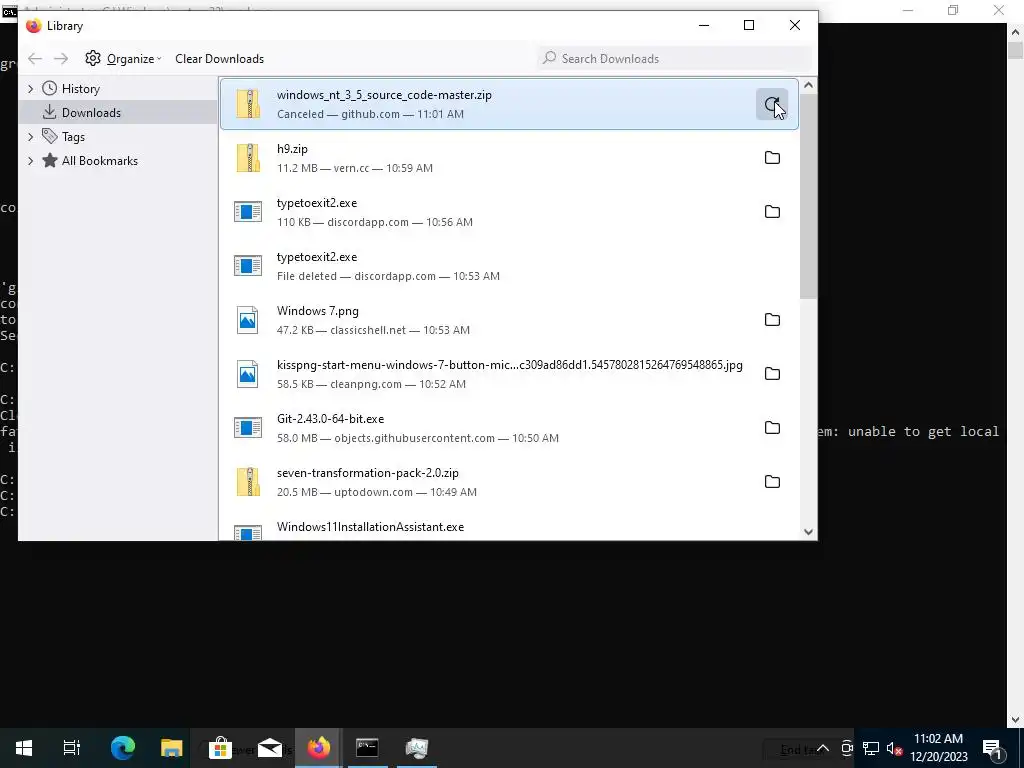Viewport: 1024px width, 768px height.
Task: Open folder for typetoexit2.exe at 10:56 AM
Action: [x=772, y=212]
